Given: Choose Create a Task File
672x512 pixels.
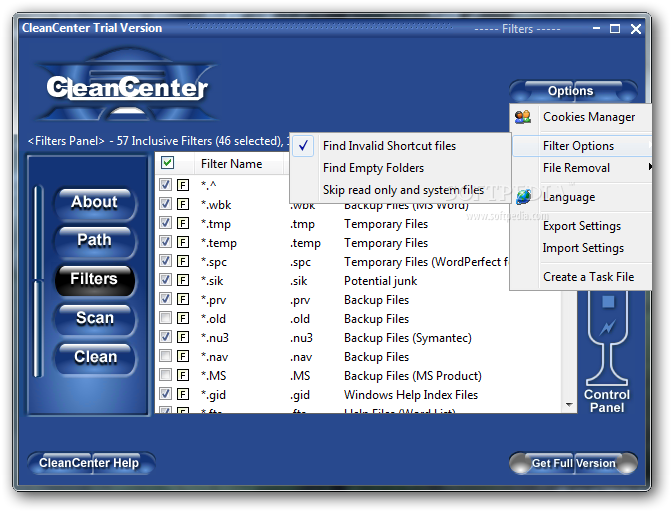Looking at the screenshot, I should click(x=582, y=277).
